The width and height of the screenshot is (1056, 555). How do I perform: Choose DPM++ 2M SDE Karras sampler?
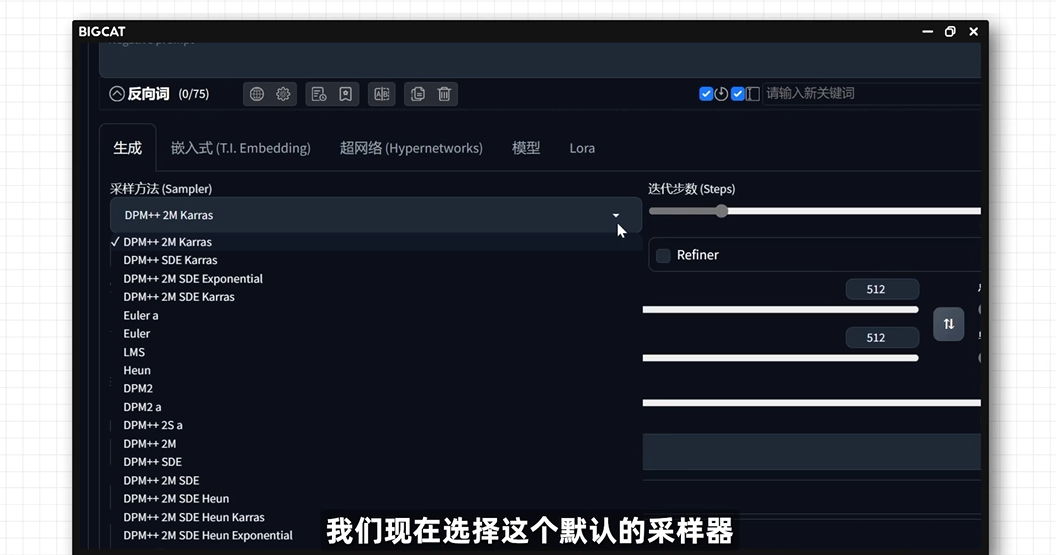179,297
